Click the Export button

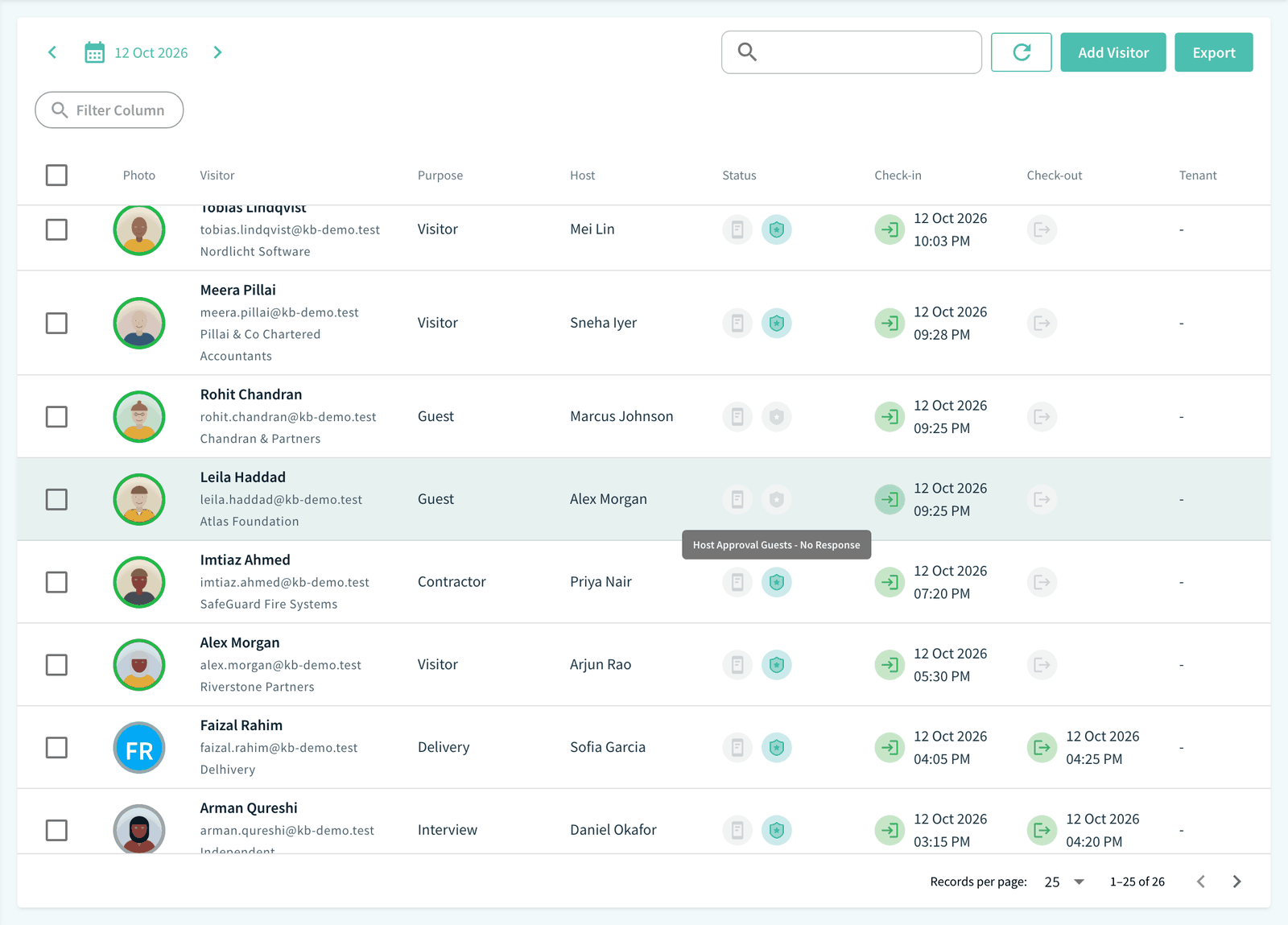(1213, 52)
